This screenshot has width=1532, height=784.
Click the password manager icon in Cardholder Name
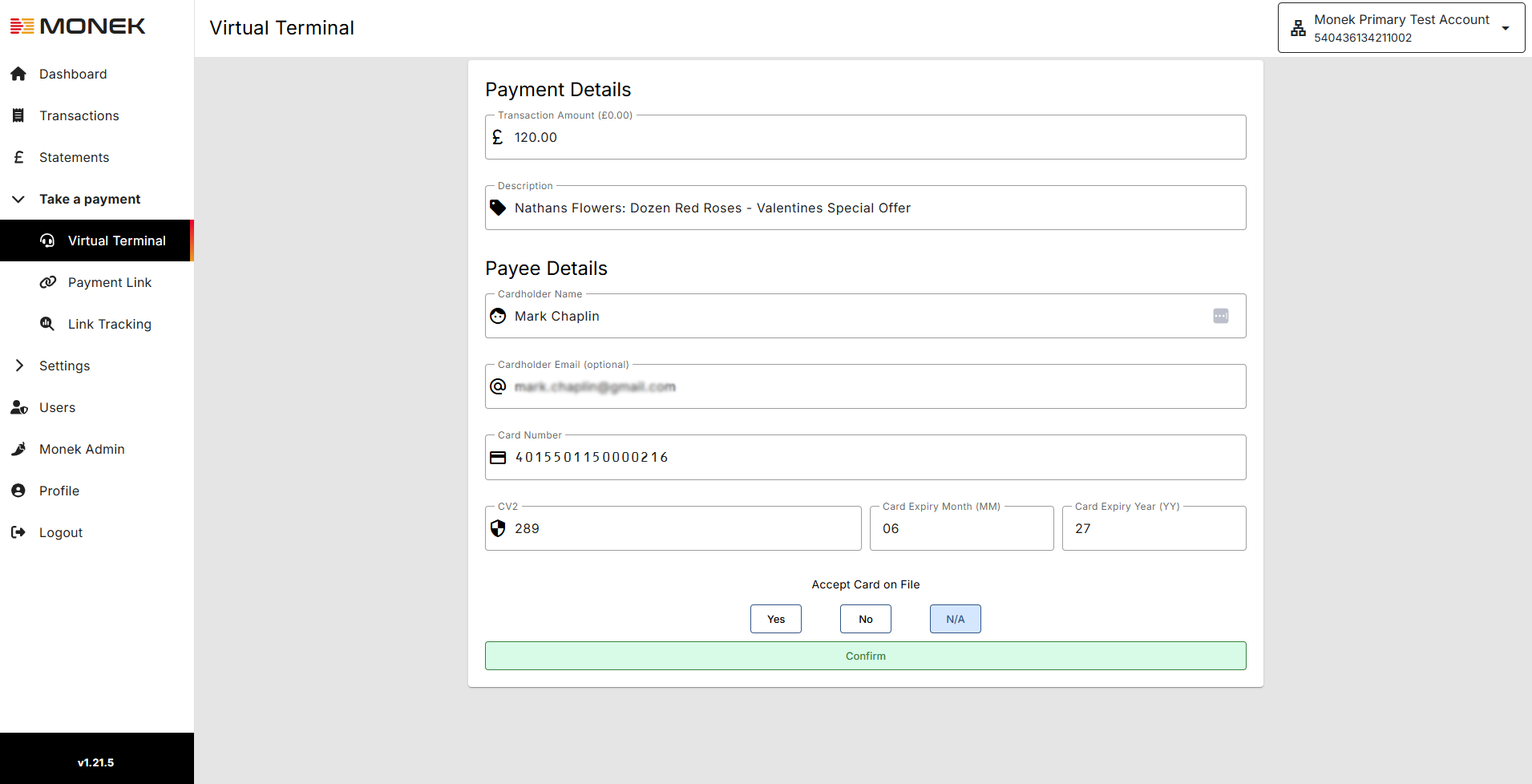[x=1221, y=316]
